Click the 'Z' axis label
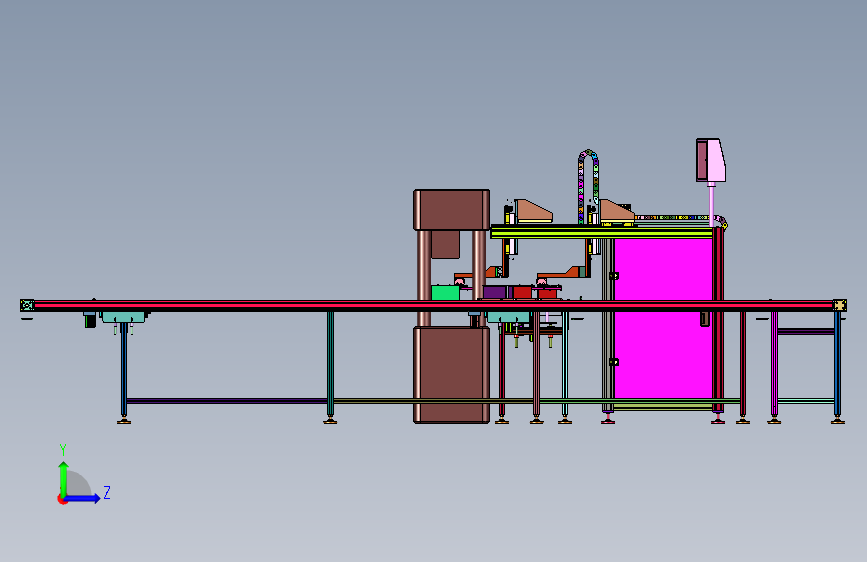The height and width of the screenshot is (562, 867). tap(107, 492)
